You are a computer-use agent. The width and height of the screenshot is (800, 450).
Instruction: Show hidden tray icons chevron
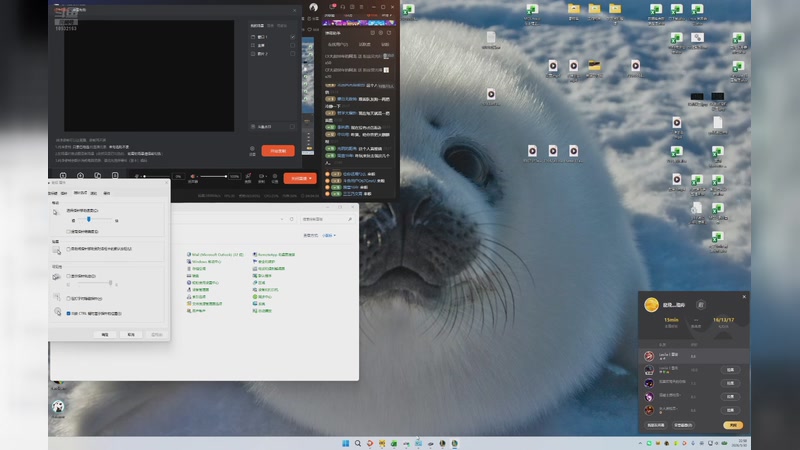pos(640,443)
